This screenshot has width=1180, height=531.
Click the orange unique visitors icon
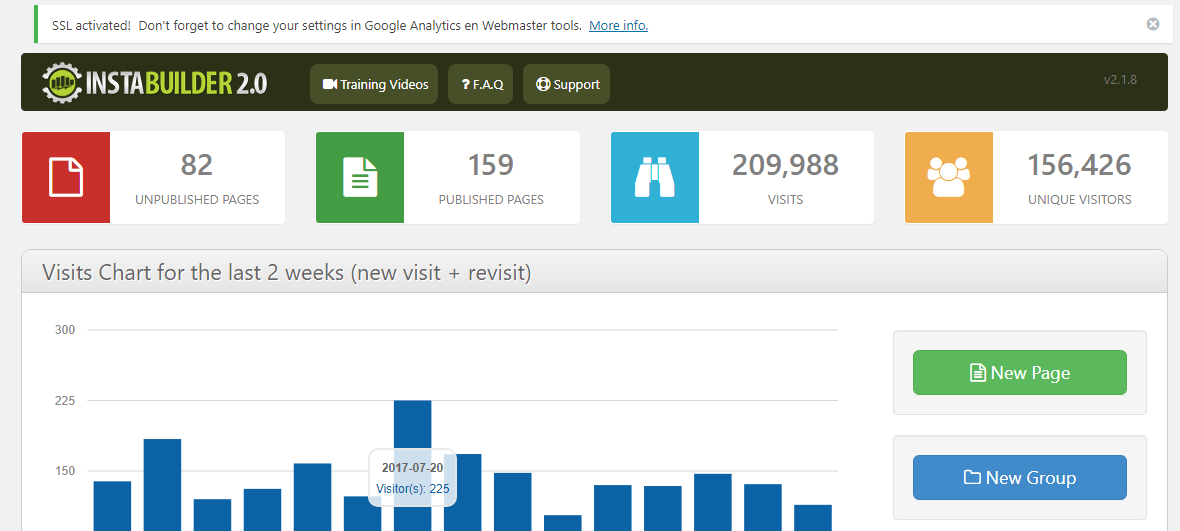(949, 178)
